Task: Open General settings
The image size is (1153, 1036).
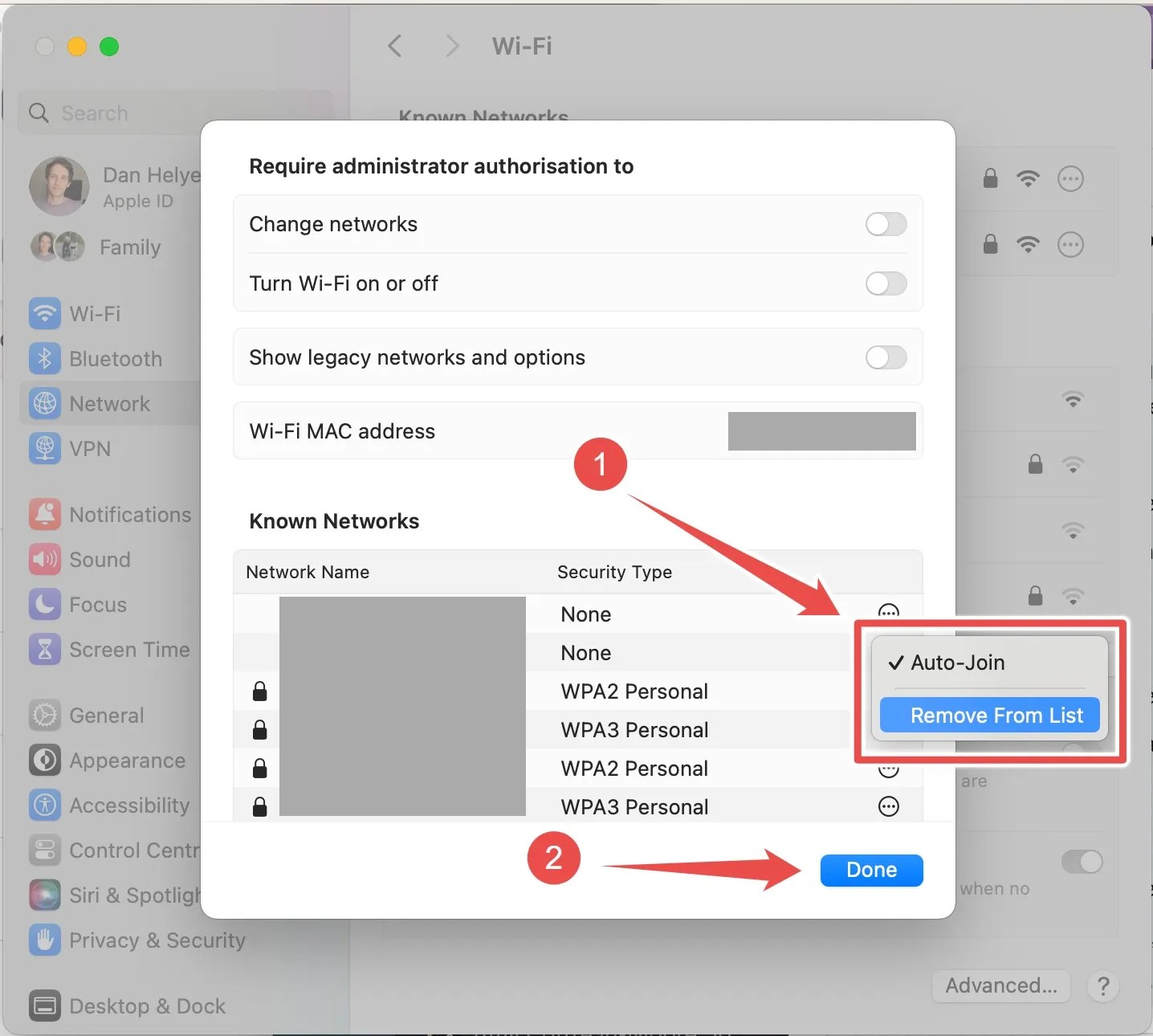Action: click(87, 715)
